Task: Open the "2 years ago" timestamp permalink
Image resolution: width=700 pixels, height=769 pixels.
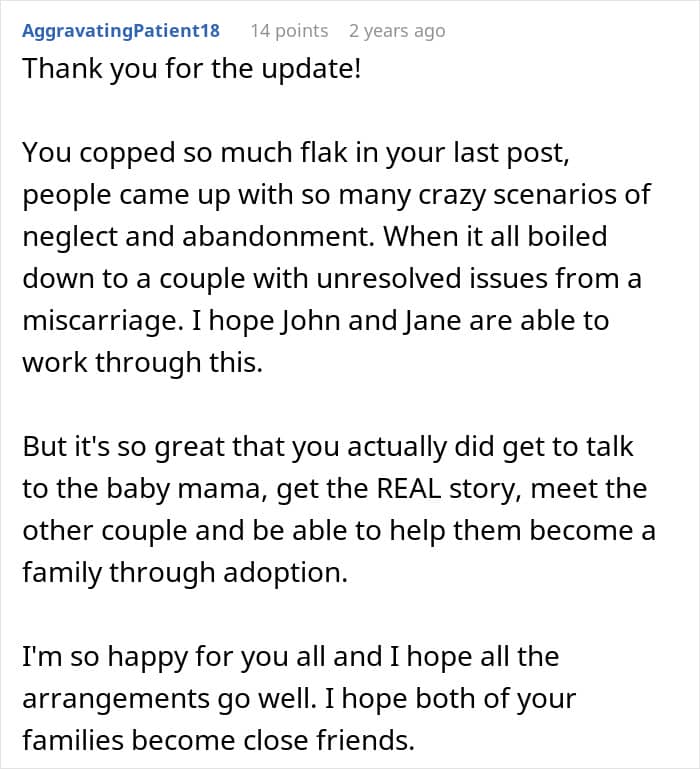Action: pyautogui.click(x=397, y=31)
